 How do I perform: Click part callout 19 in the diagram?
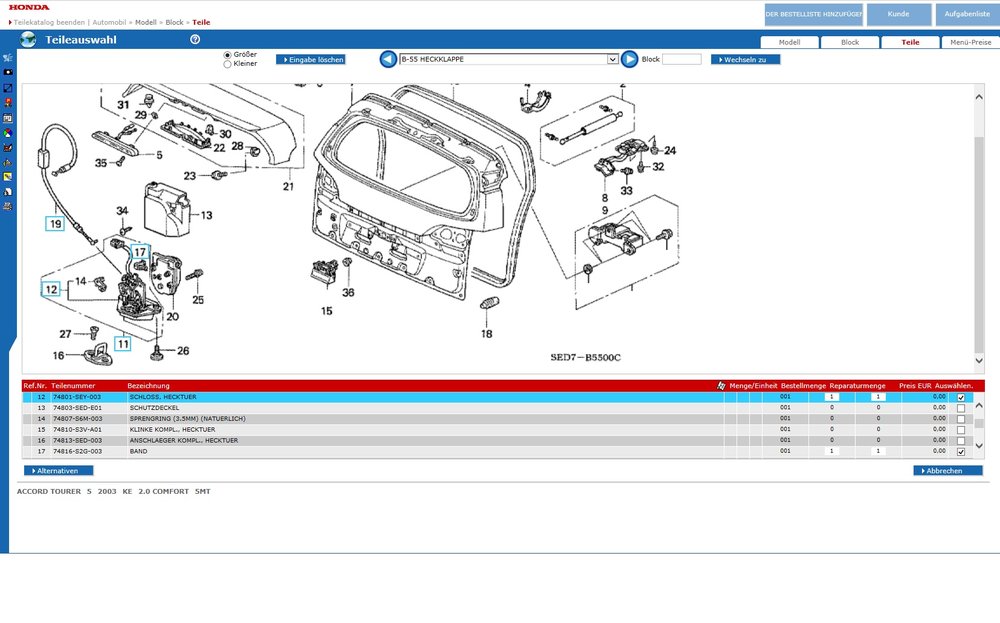tap(55, 224)
